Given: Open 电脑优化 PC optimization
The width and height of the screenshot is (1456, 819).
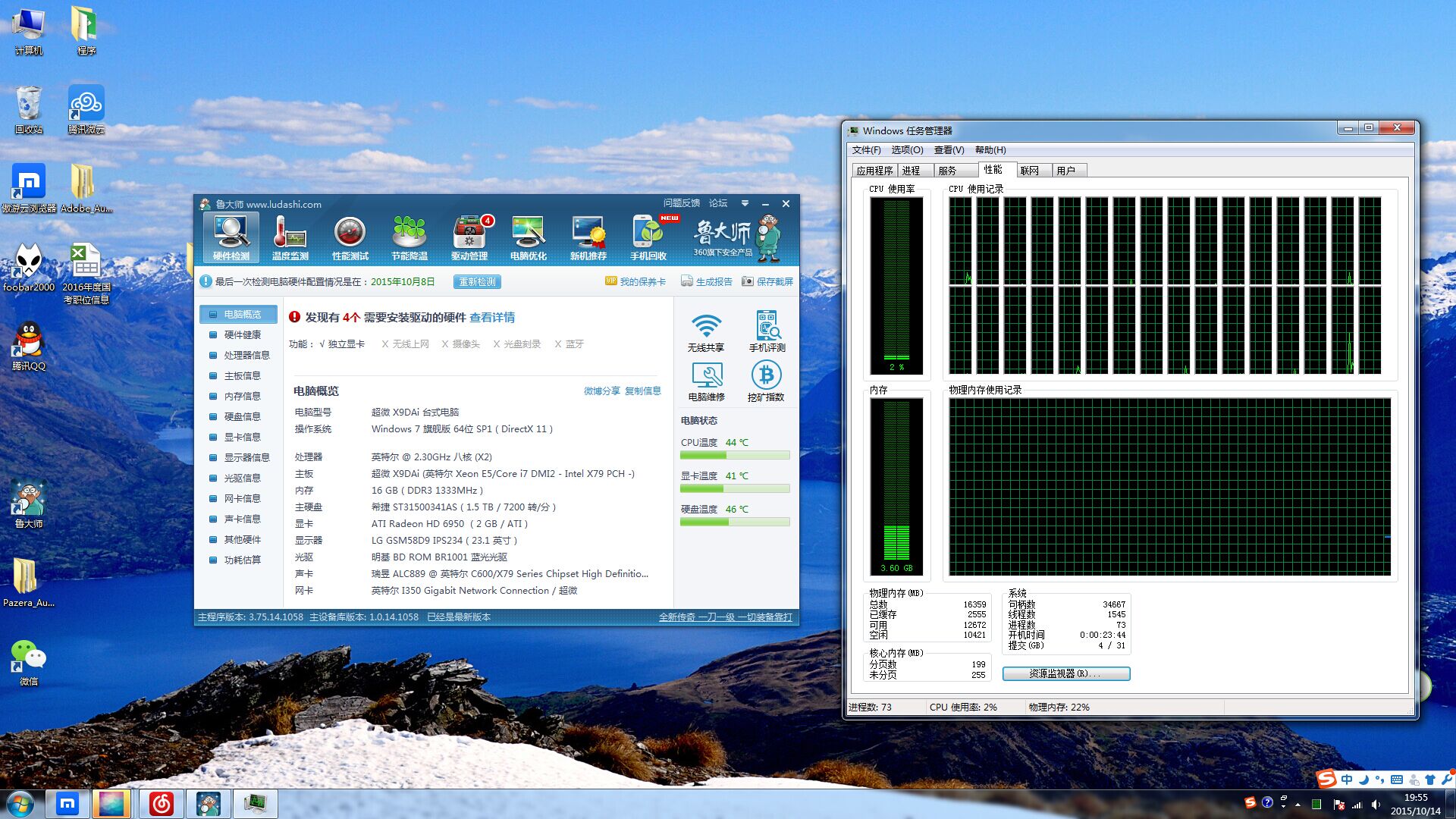Looking at the screenshot, I should (529, 237).
